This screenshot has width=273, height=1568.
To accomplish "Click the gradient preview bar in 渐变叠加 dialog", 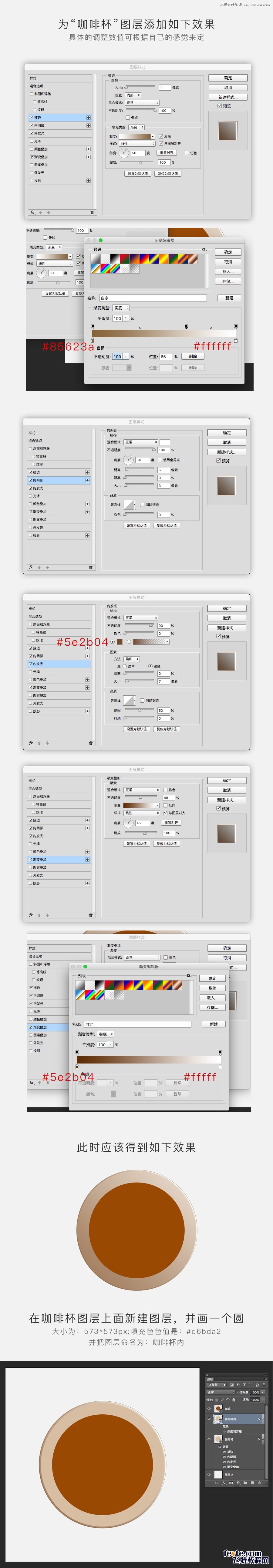I will click(140, 805).
